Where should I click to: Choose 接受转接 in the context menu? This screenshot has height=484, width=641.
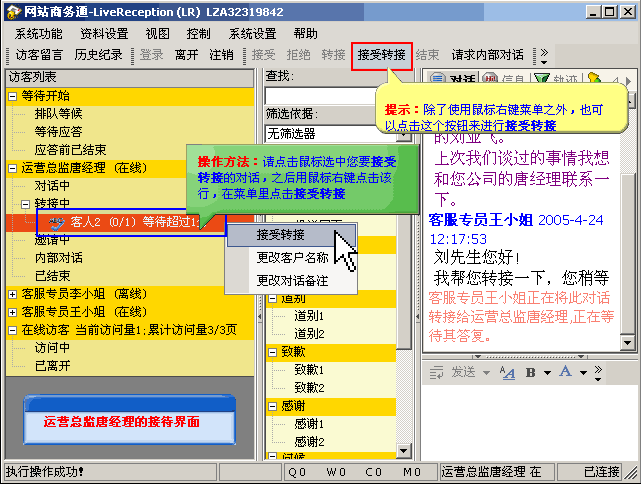281,235
